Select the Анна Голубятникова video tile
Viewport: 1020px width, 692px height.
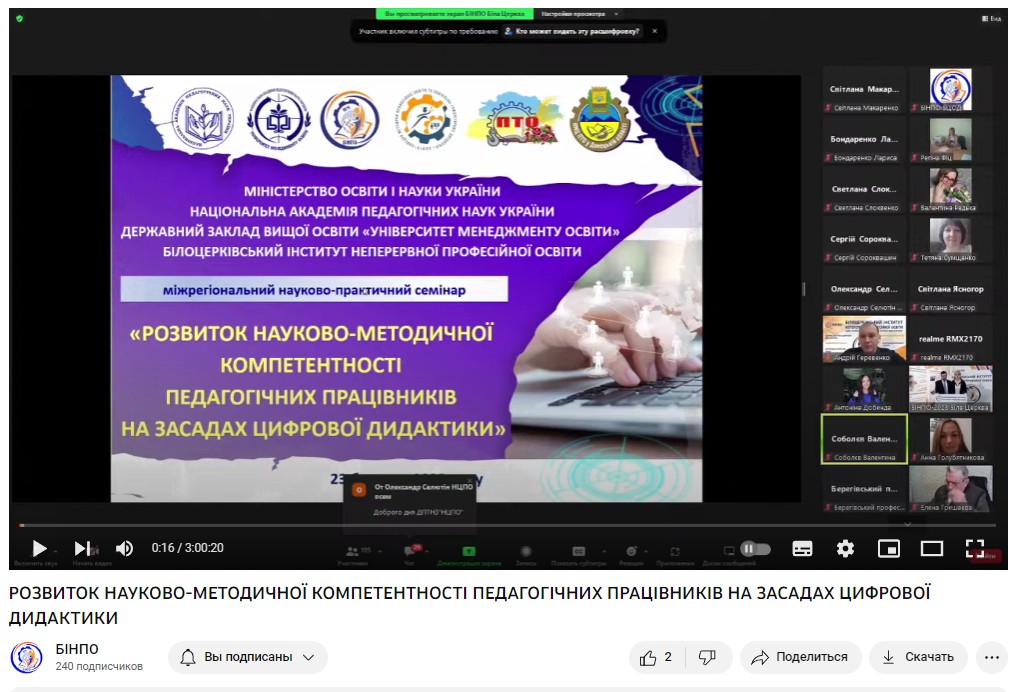click(x=950, y=439)
